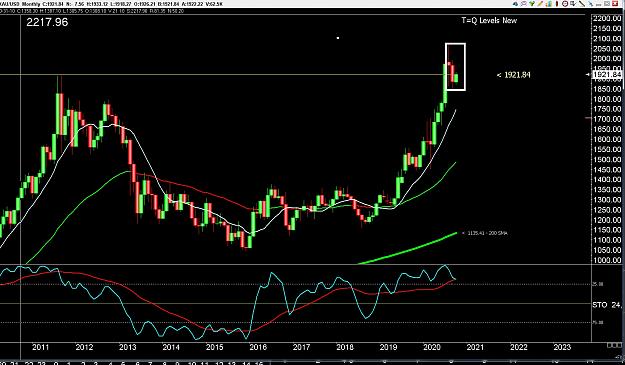
Task: Click the T=Q Levels New label
Action: (489, 20)
